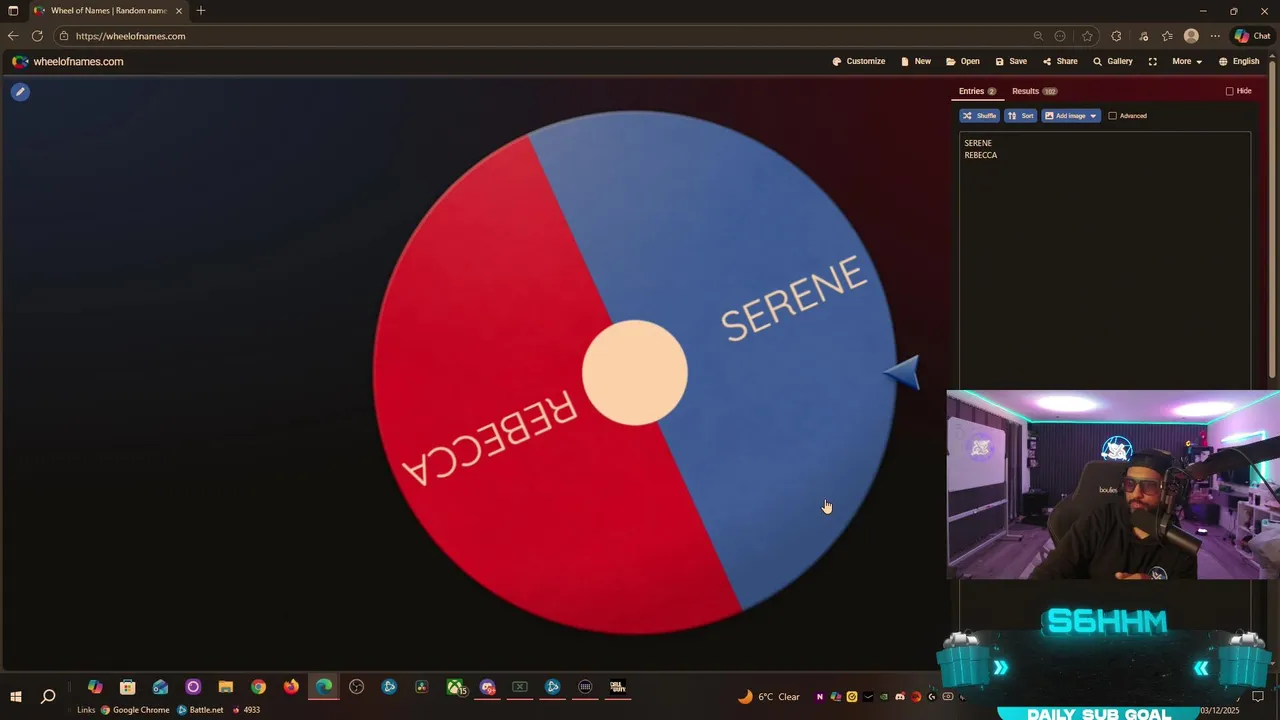Click the 4933 link in Links bar
Image resolution: width=1280 pixels, height=720 pixels.
click(x=246, y=710)
